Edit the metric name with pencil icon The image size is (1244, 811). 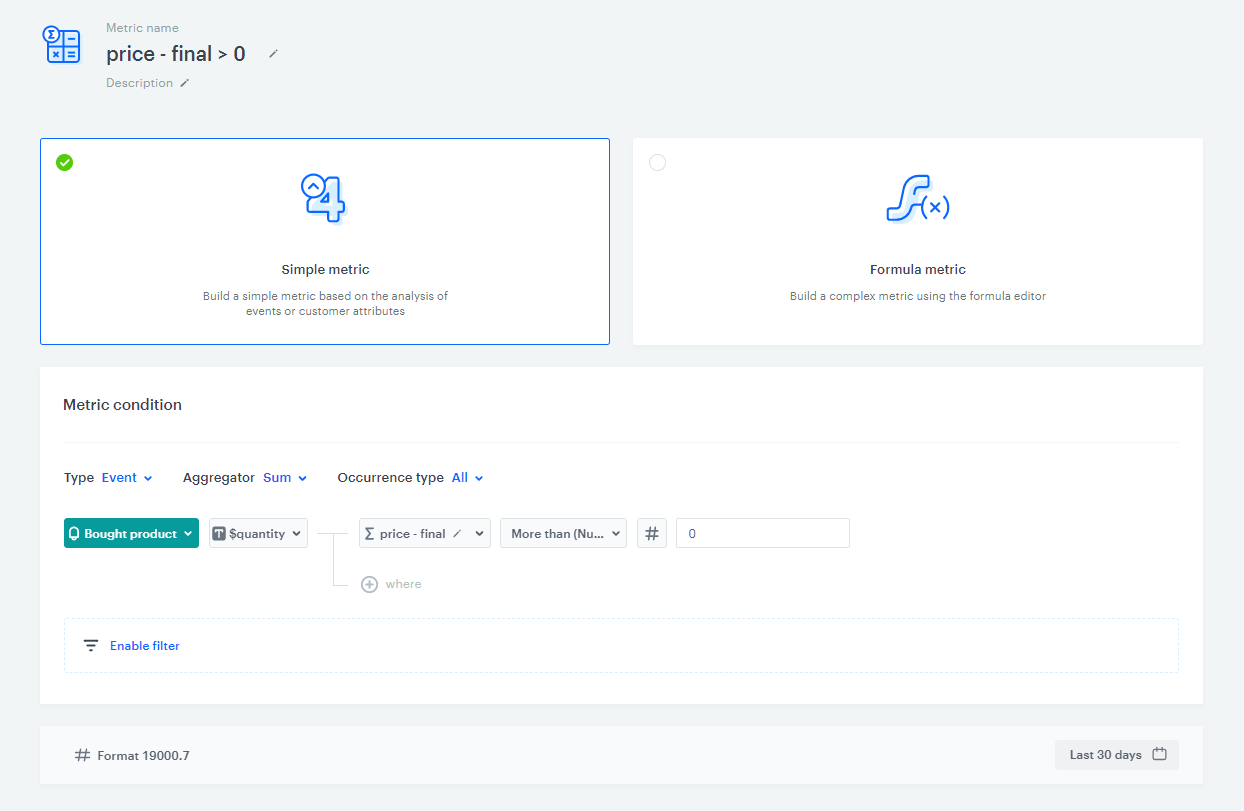point(273,54)
